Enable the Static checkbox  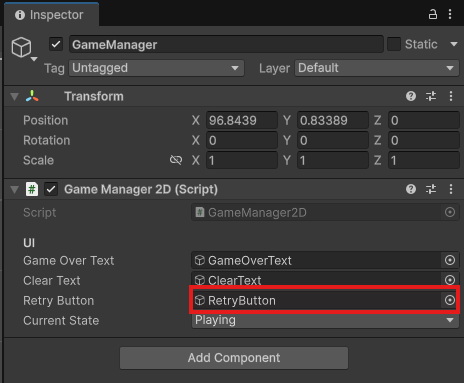(x=394, y=44)
